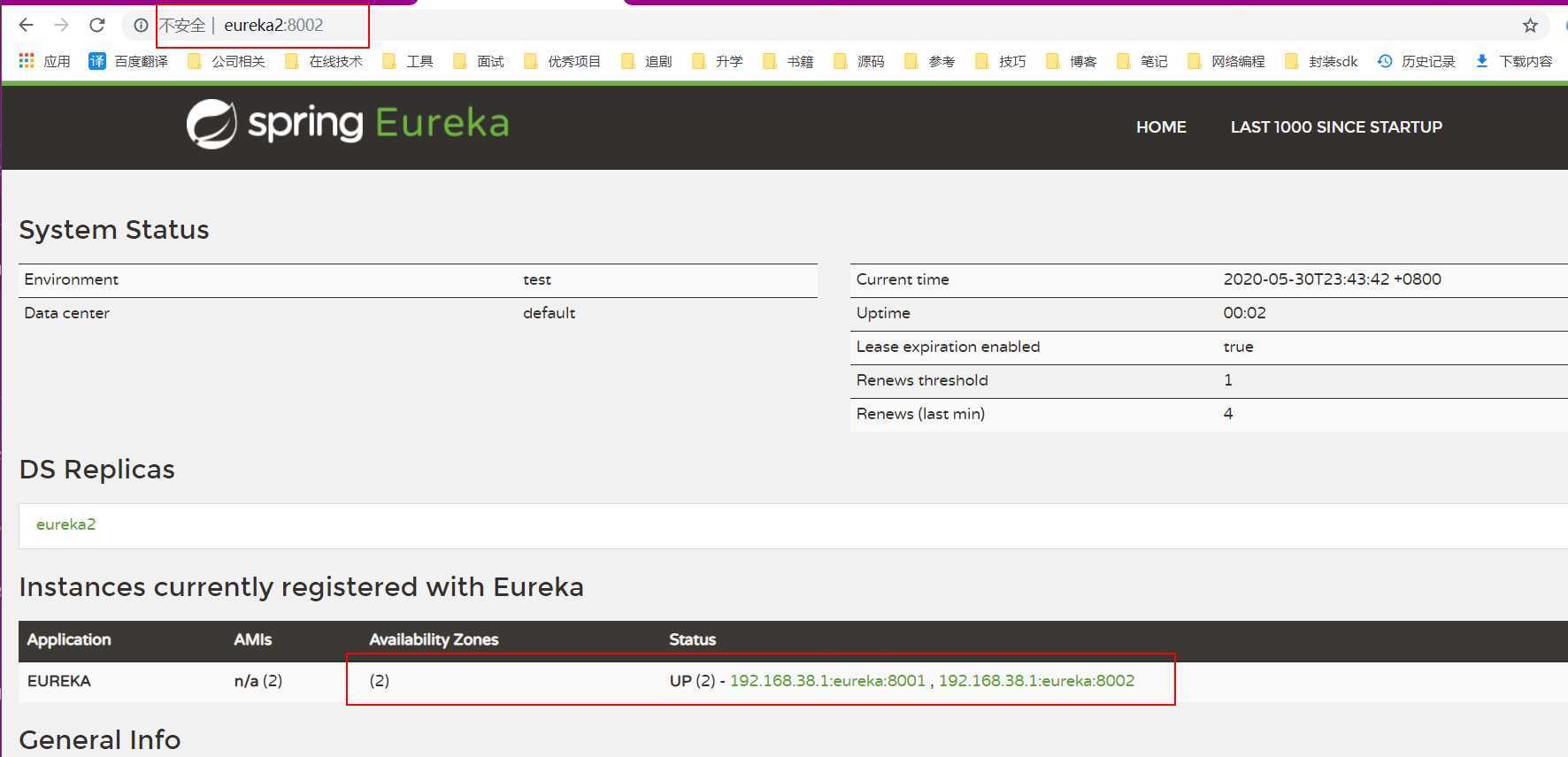Open the 百度翻译 bookmark
The image size is (1568, 757).
click(x=128, y=61)
